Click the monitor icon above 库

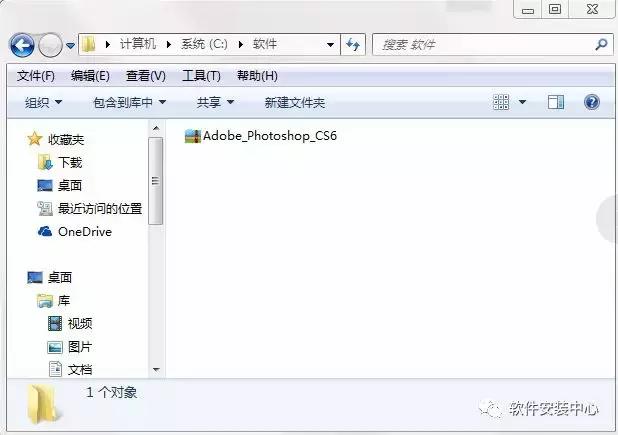tap(35, 277)
